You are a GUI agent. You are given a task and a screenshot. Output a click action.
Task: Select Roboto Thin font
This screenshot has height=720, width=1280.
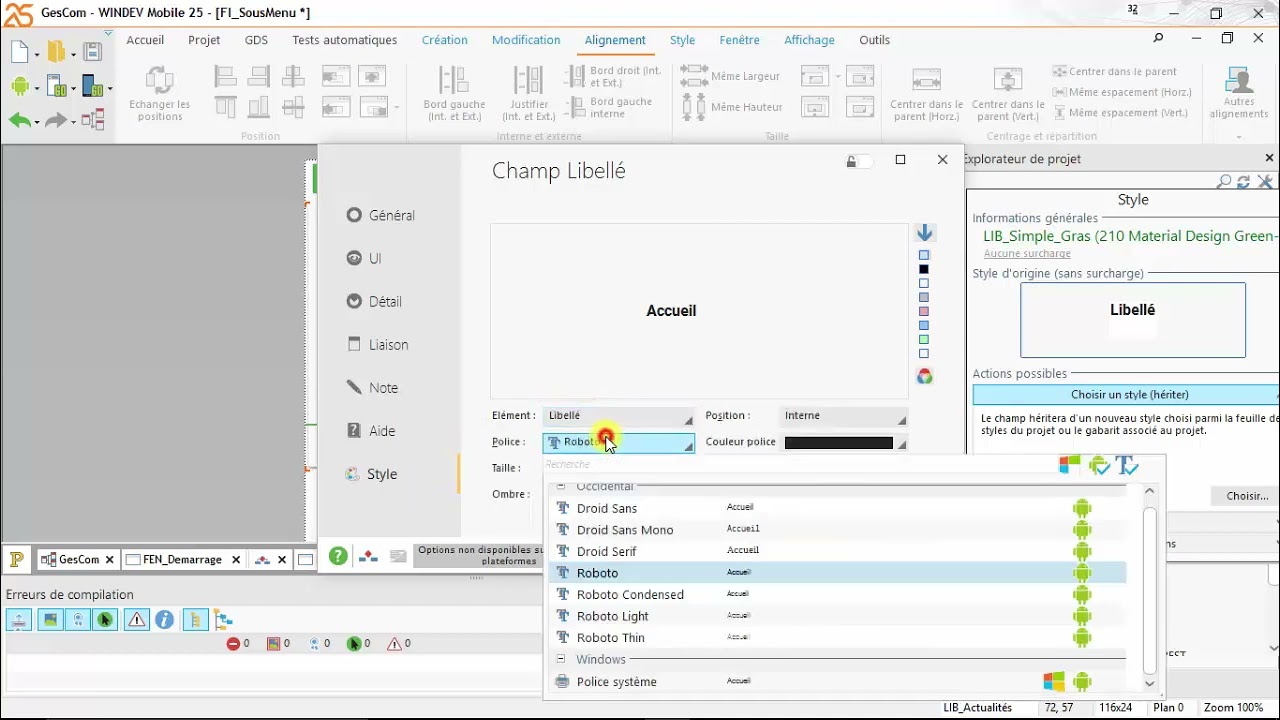click(x=837, y=638)
